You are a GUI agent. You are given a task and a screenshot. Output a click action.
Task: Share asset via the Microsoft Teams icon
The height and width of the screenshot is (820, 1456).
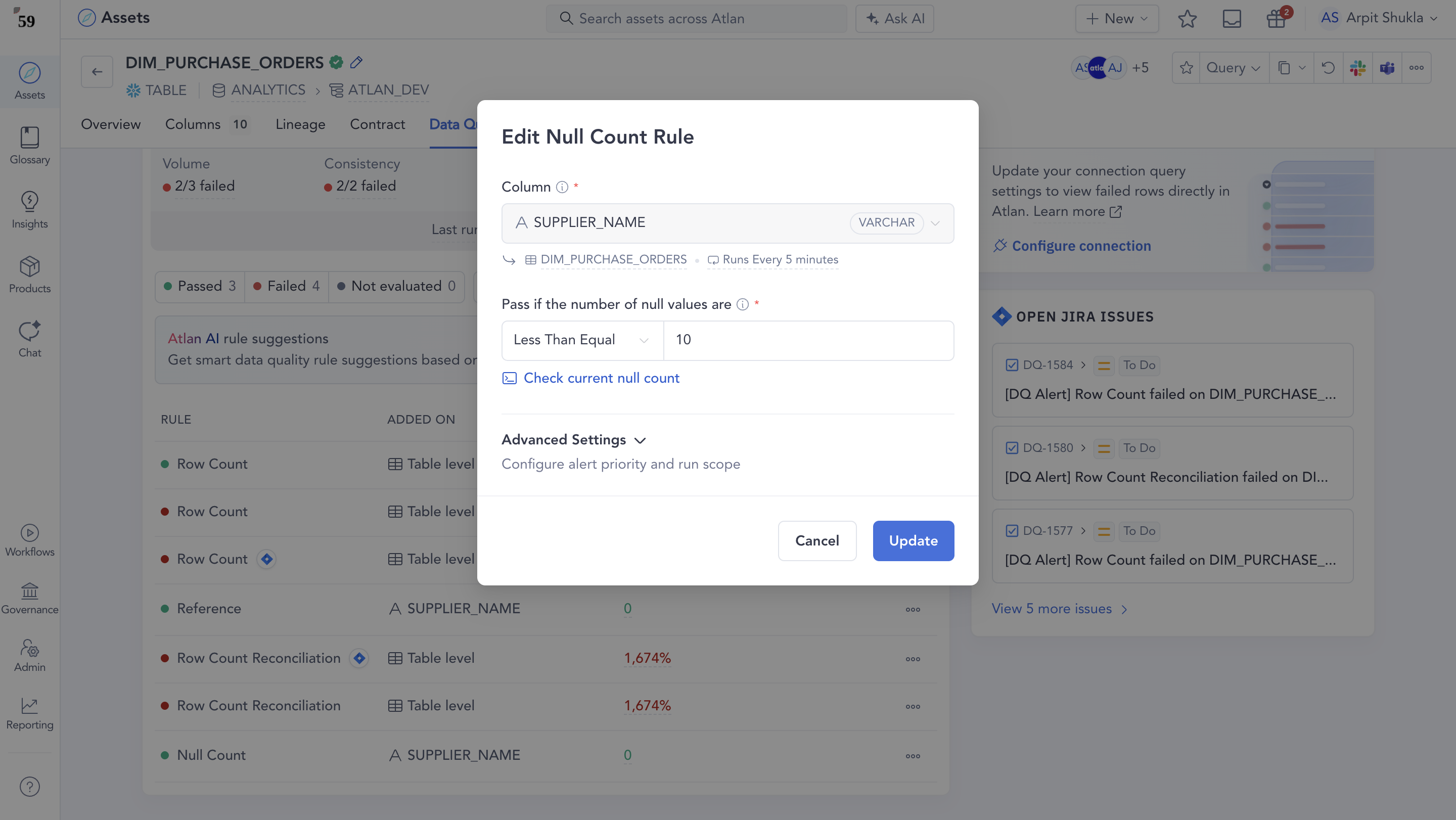coord(1387,67)
